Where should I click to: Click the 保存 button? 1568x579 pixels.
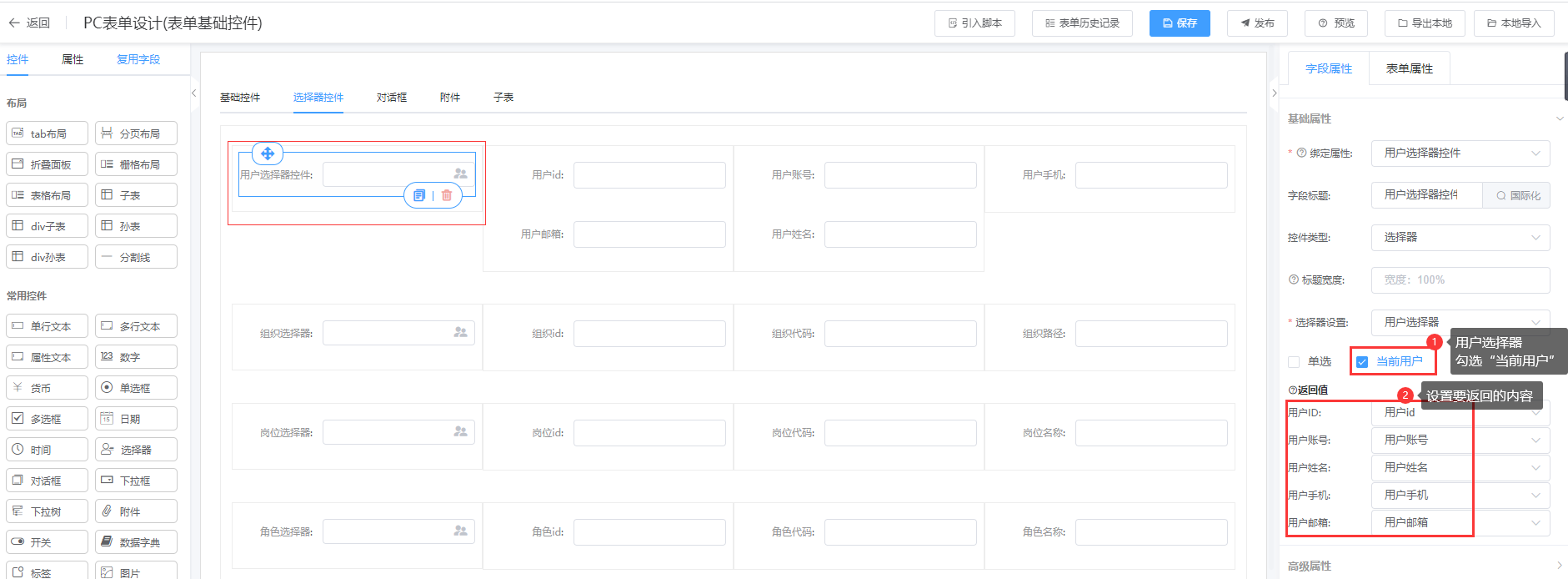(1179, 23)
